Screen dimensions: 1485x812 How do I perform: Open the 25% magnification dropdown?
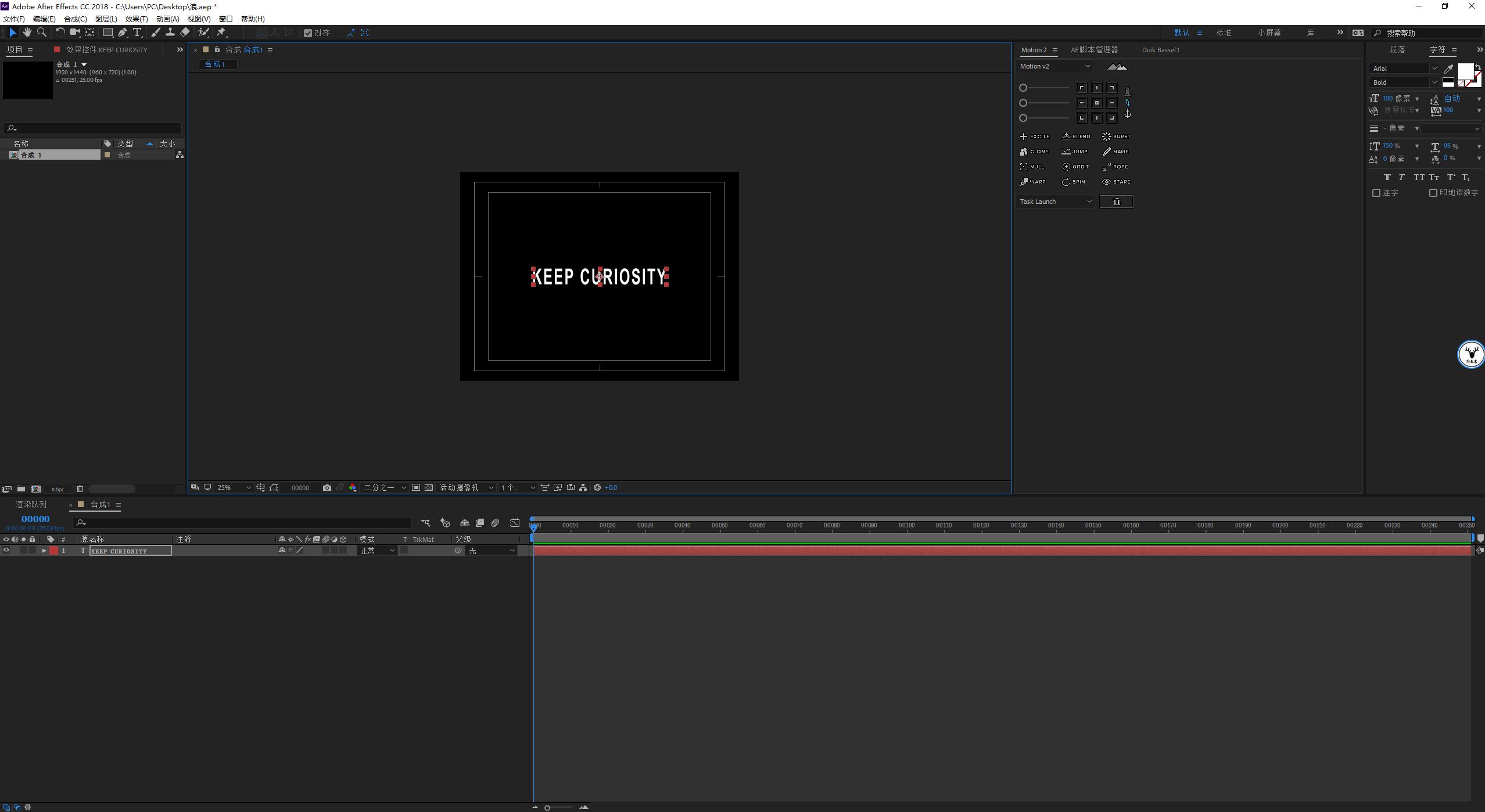pyautogui.click(x=234, y=488)
